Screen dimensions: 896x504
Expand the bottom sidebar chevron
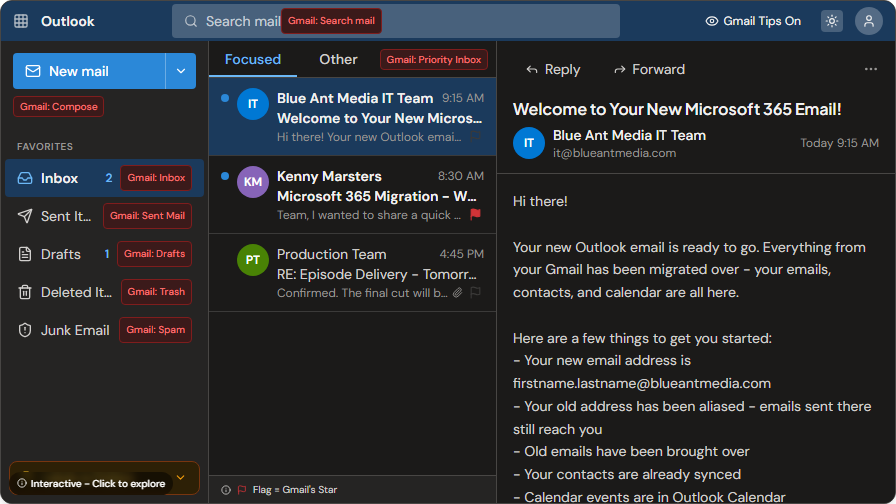click(181, 477)
